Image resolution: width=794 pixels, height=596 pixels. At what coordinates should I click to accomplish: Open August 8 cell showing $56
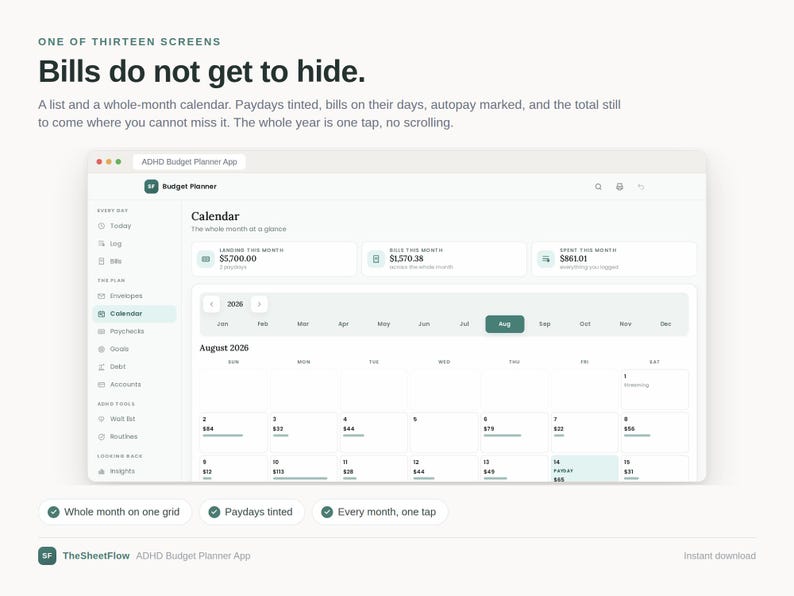pos(655,432)
